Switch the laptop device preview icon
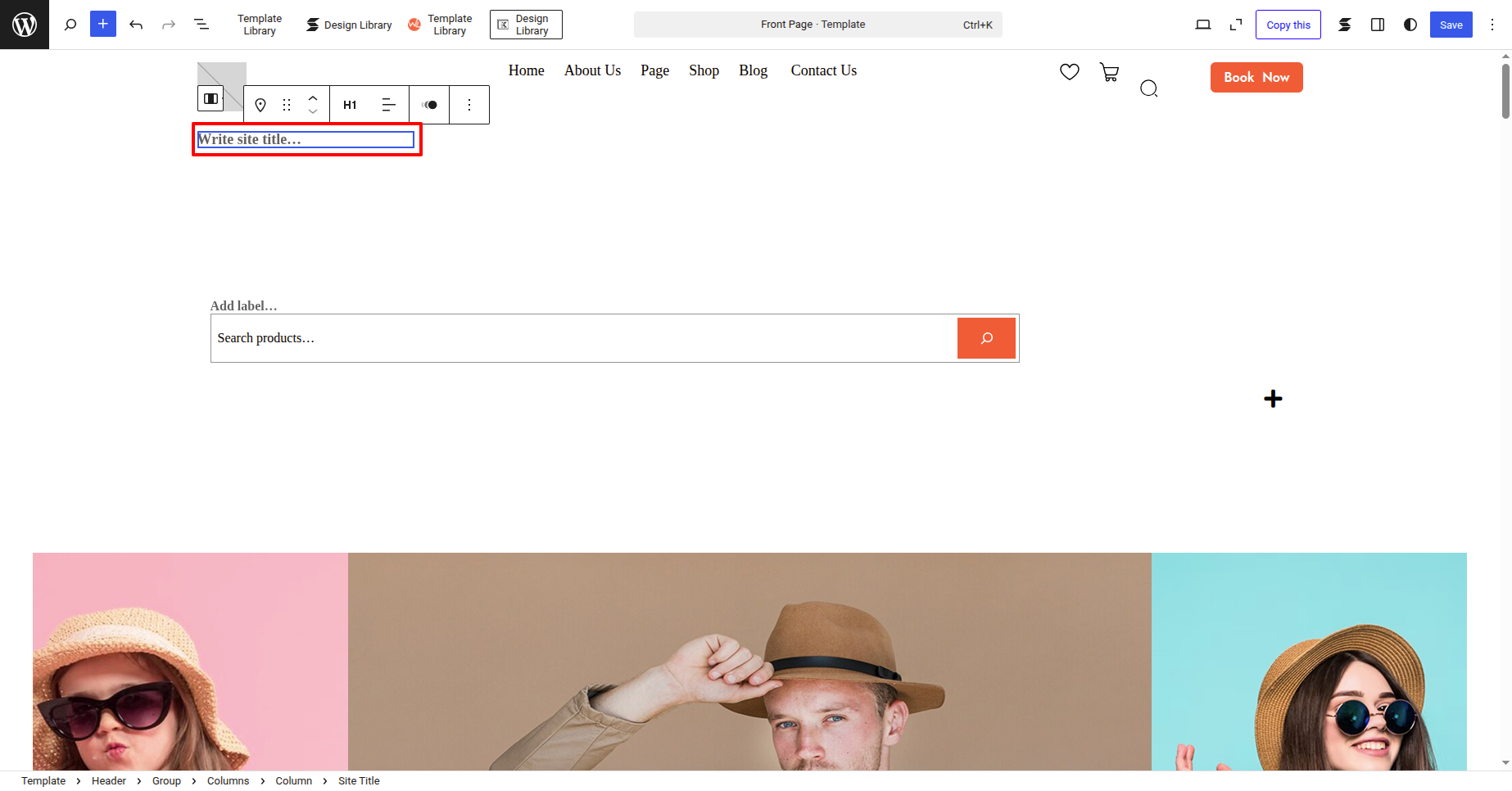Screen dimensions: 1512x791 tap(1202, 25)
